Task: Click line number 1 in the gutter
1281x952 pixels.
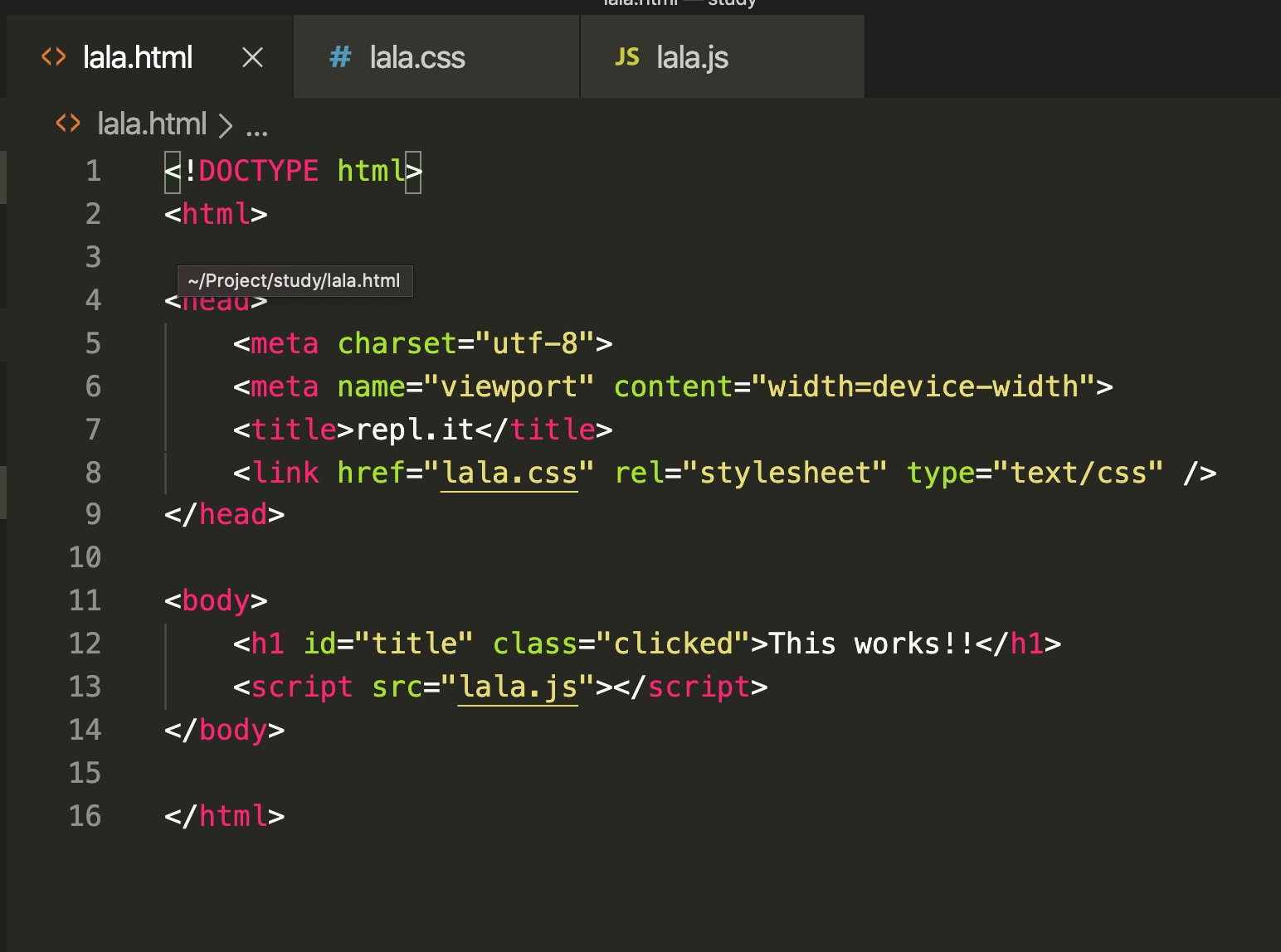Action: [93, 171]
